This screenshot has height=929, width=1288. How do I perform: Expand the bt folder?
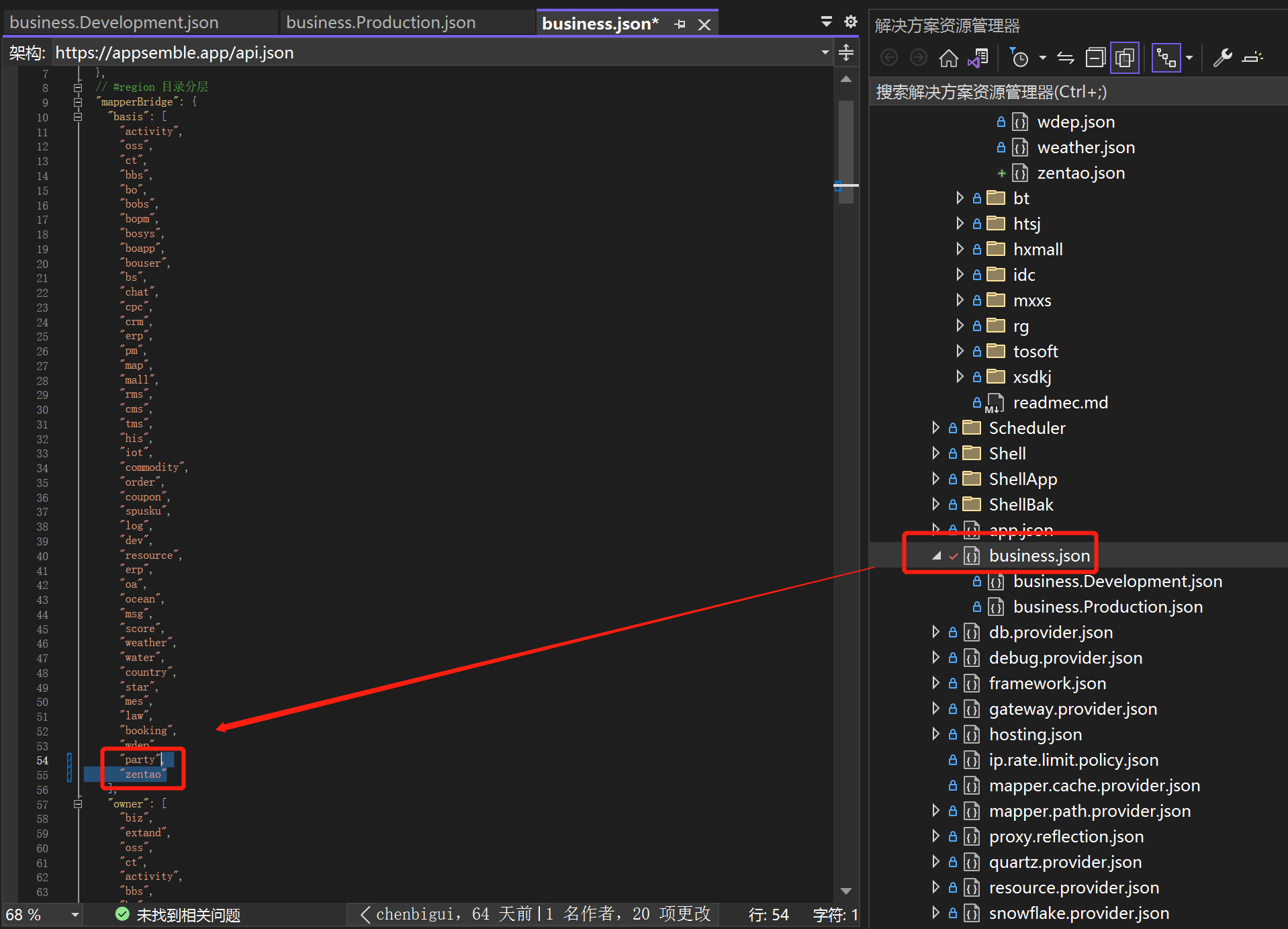pos(960,197)
